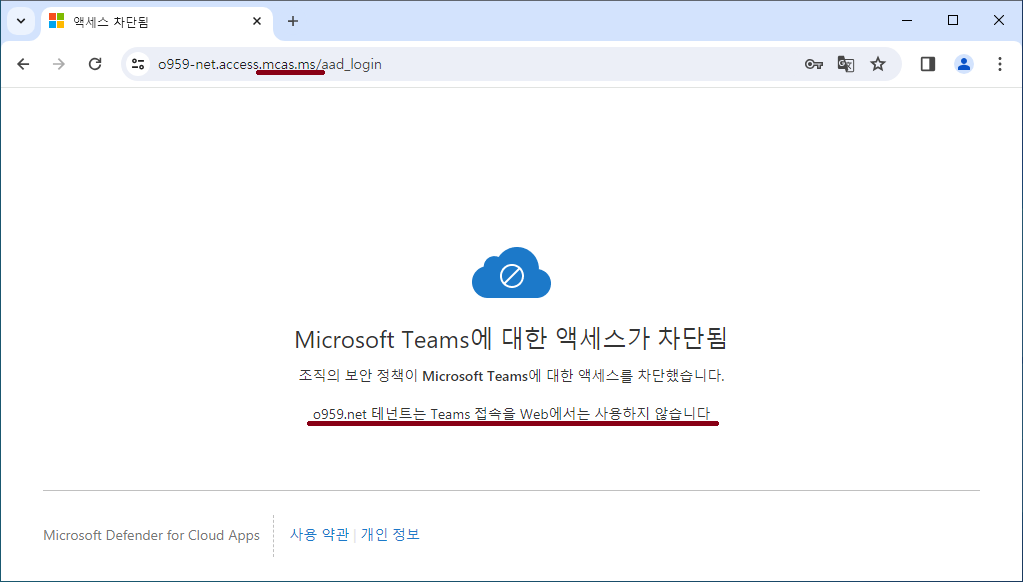The image size is (1023, 582).
Task: Close the browser window
Action: 998,21
